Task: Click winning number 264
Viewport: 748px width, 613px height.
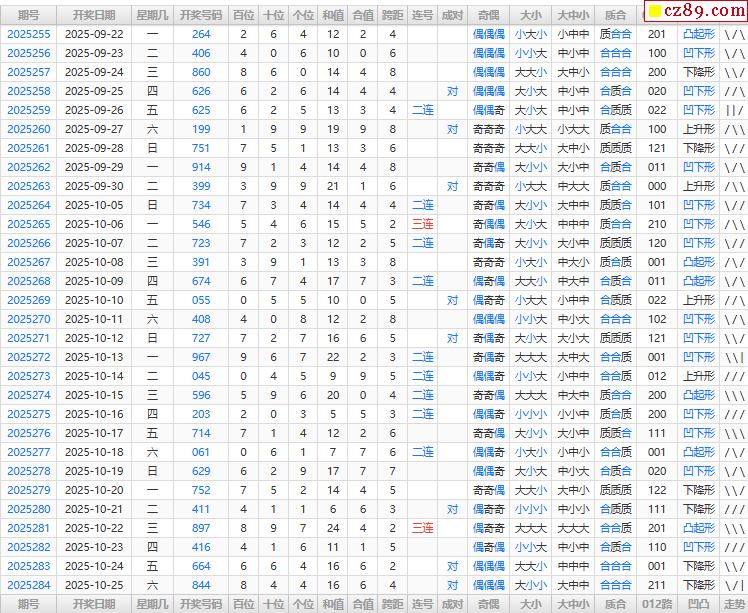Action: [201, 34]
